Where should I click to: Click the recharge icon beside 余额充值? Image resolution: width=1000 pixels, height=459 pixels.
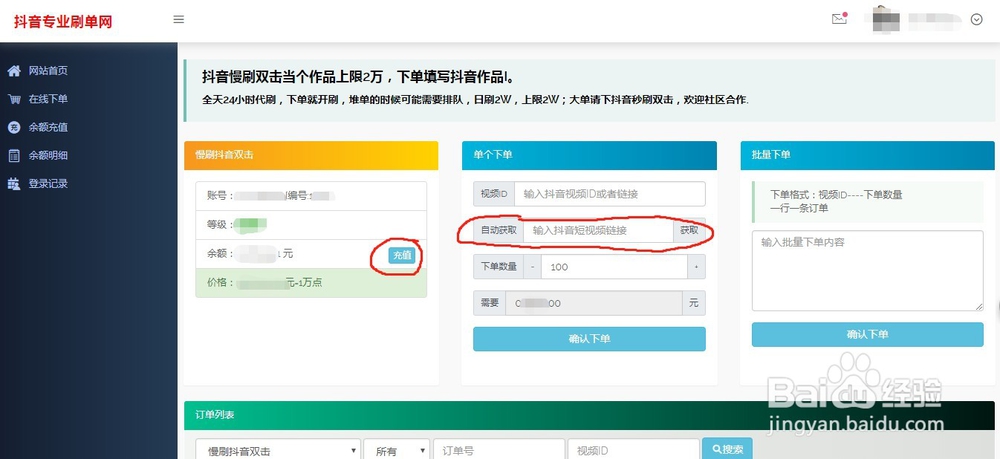click(x=13, y=127)
